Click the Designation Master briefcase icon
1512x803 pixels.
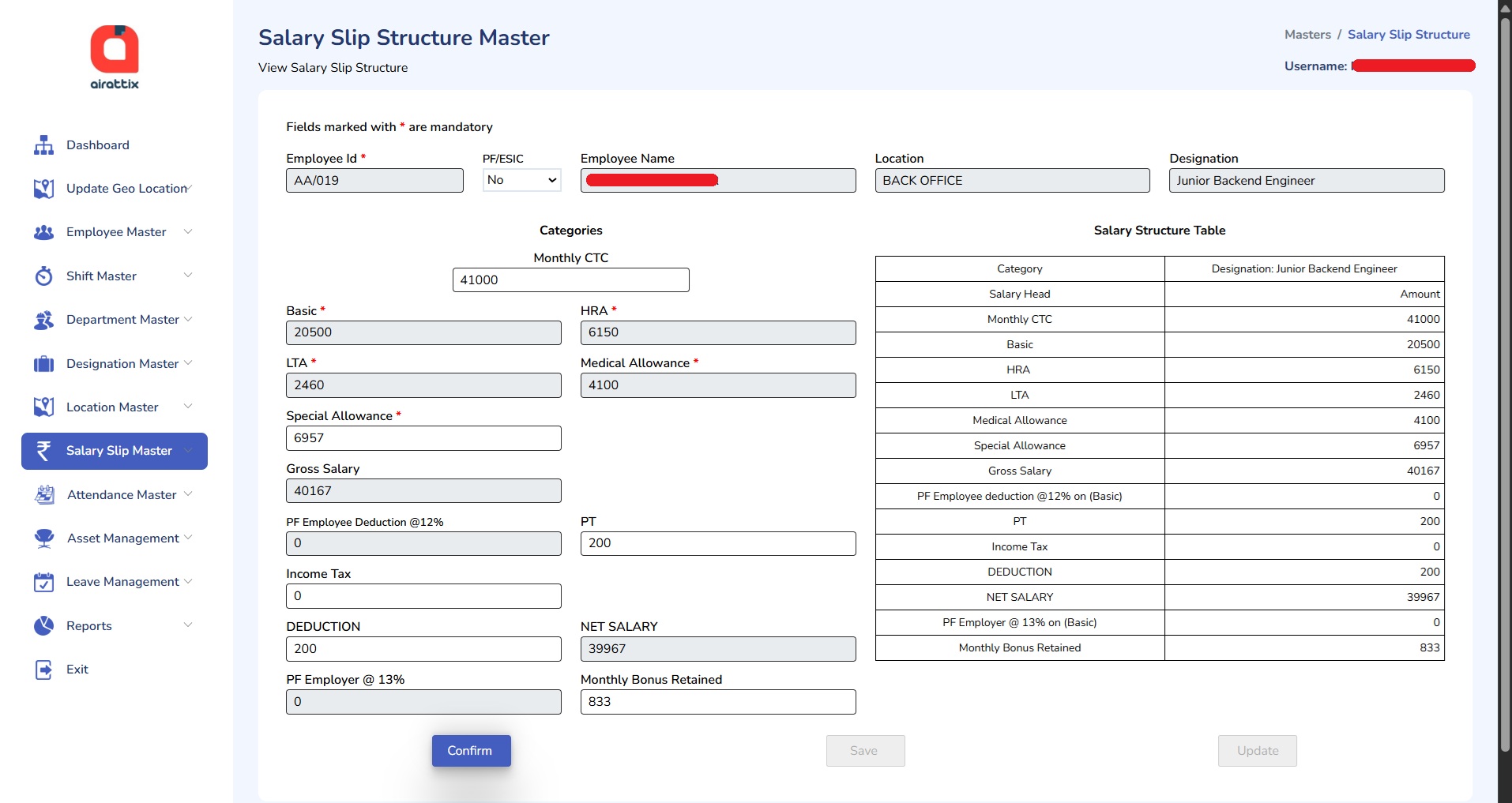click(x=44, y=364)
